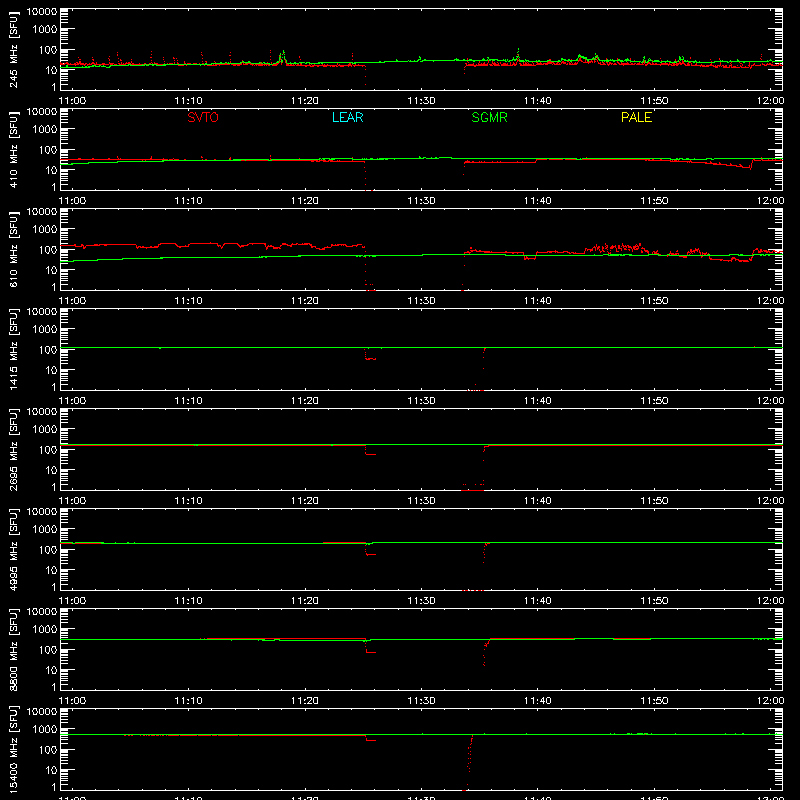Select the 245 MHz [SFU] axis title
This screenshot has width=800, height=800.
pyautogui.click(x=14, y=49)
